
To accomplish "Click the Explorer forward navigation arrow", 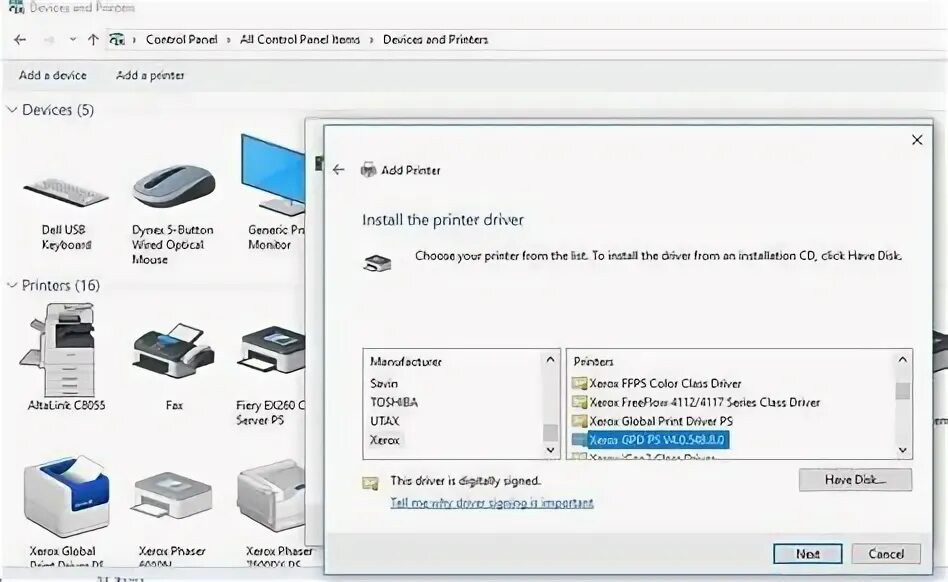I will point(50,40).
